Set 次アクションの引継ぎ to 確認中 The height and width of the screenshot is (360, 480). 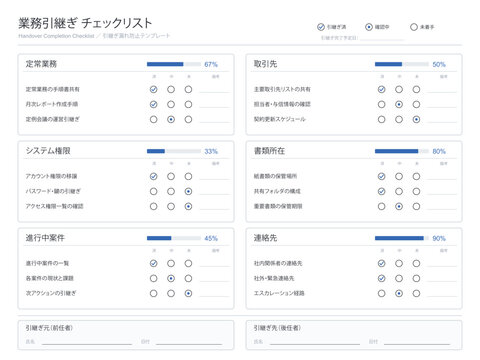click(x=171, y=293)
